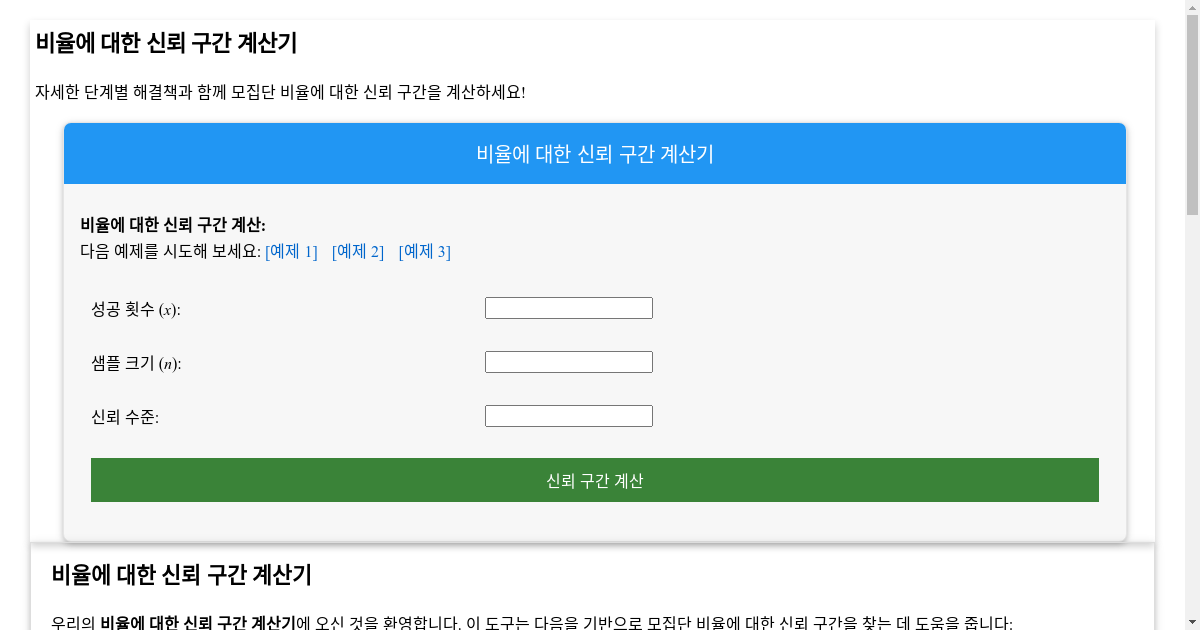This screenshot has width=1200, height=630.
Task: Load the 예제 2 example
Action: click(x=358, y=252)
